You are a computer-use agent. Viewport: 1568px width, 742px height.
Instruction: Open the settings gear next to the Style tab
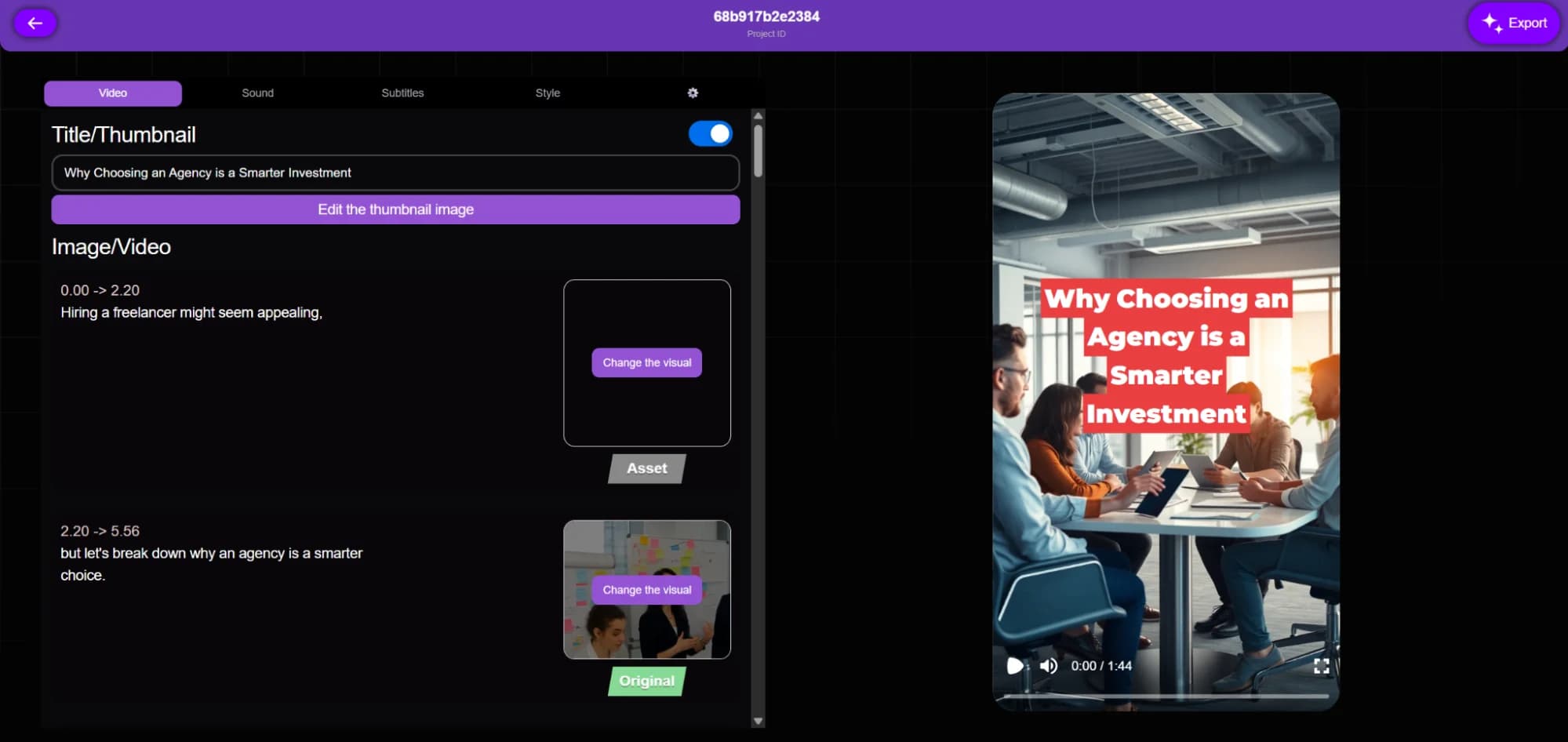click(x=693, y=93)
